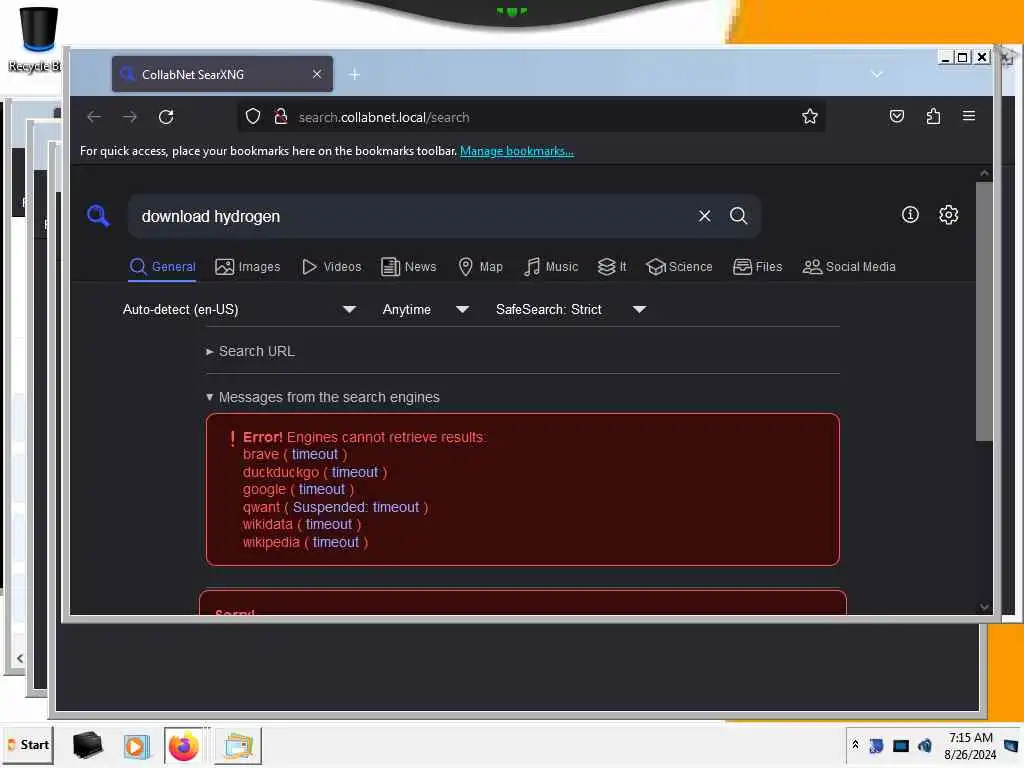Switch to the Science search tab
This screenshot has width=1024, height=768.
(x=679, y=266)
